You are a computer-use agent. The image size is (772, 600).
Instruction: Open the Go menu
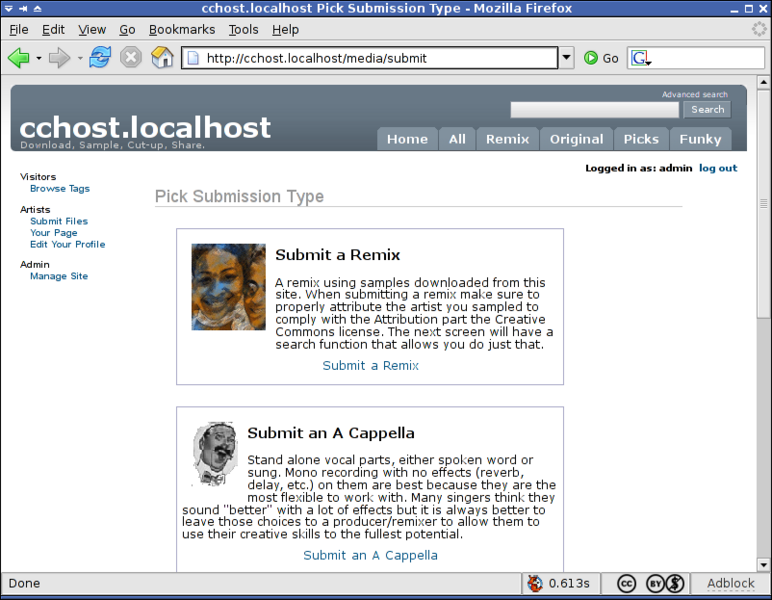pos(128,30)
